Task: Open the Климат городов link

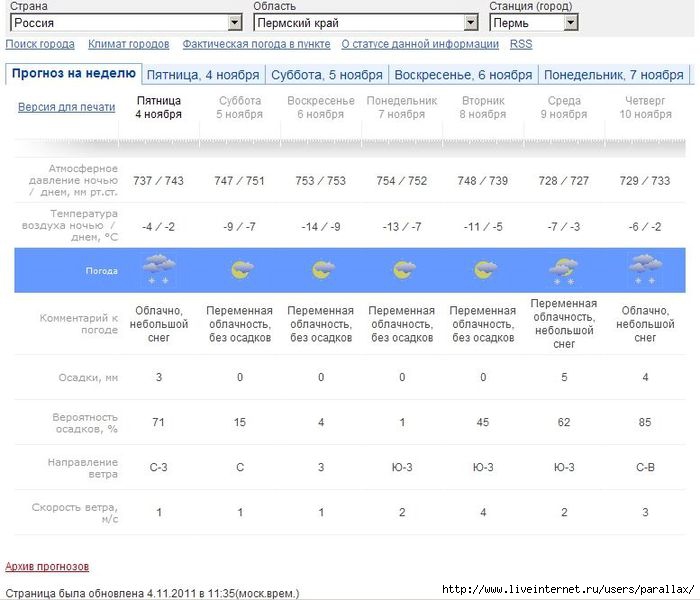Action: pyautogui.click(x=129, y=44)
